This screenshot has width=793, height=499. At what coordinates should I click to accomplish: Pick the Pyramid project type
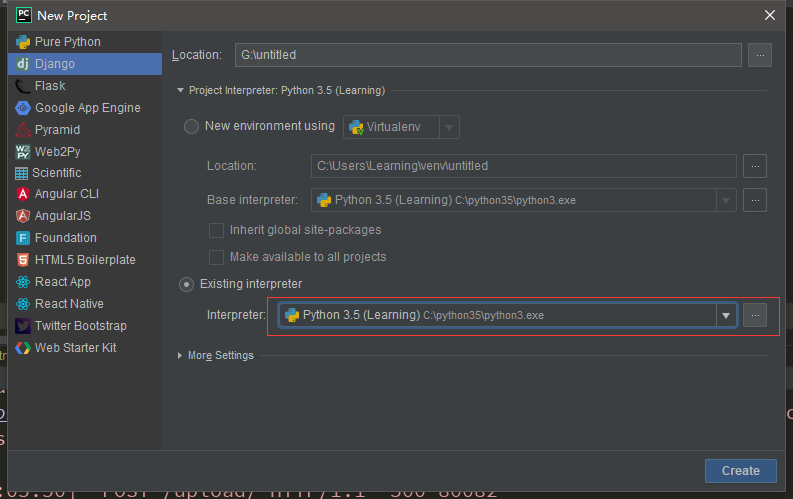[85, 130]
